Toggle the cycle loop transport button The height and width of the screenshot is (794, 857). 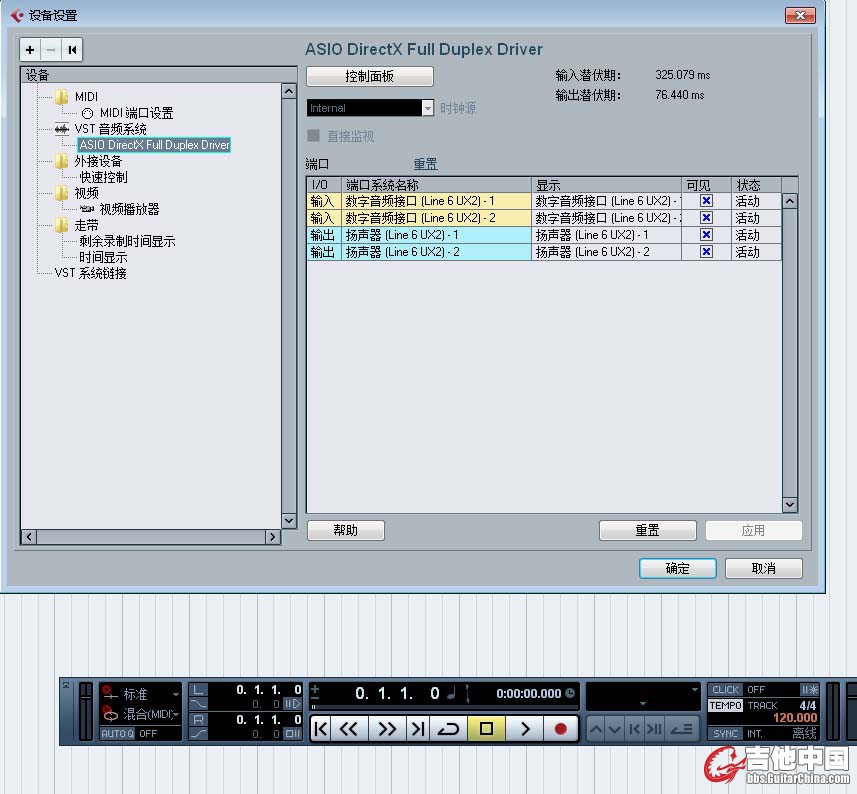click(449, 729)
